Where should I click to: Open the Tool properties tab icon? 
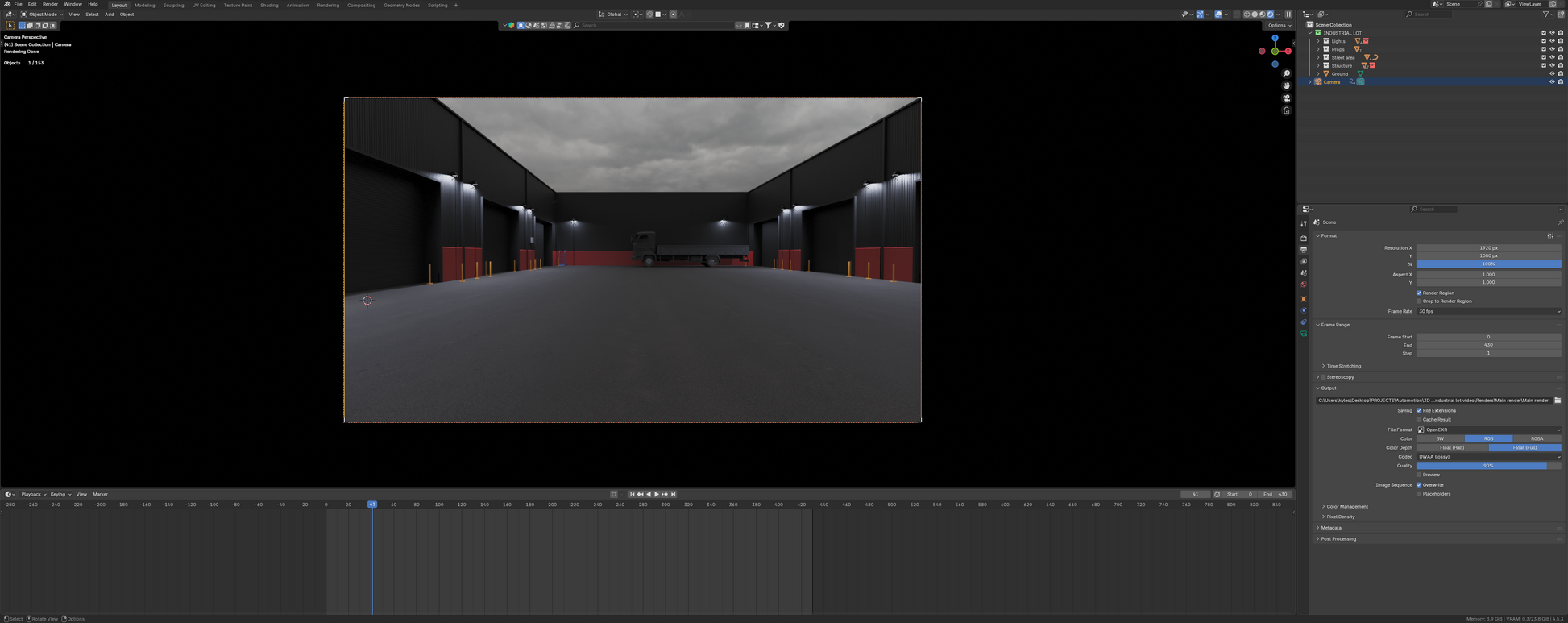pos(1304,224)
